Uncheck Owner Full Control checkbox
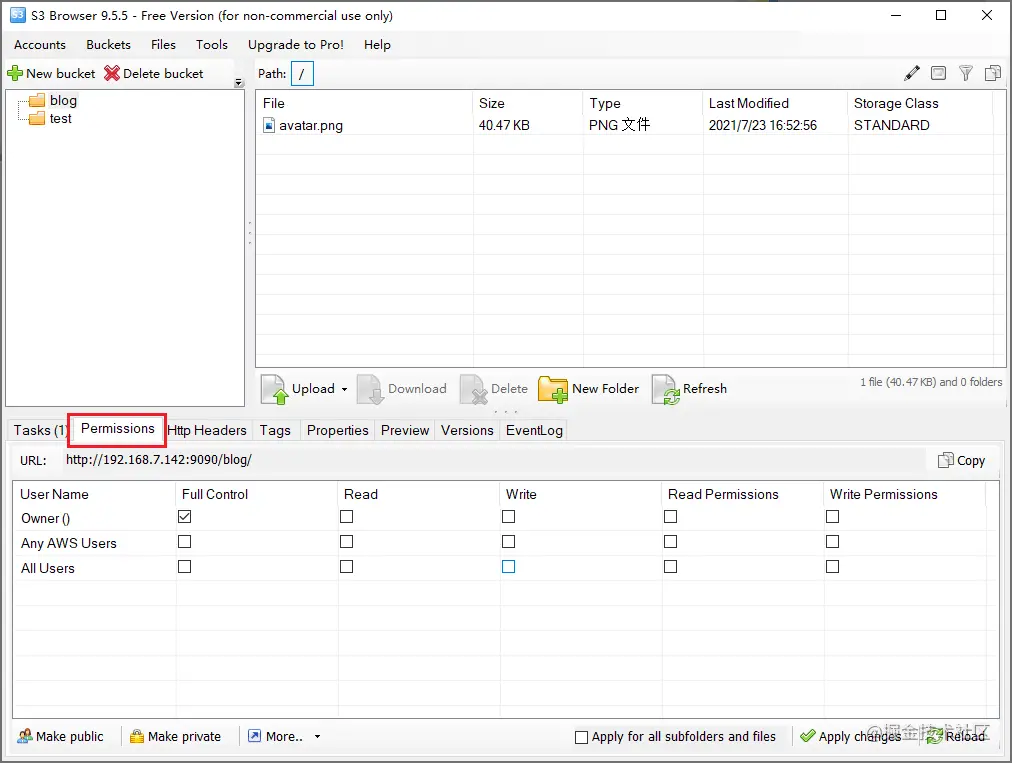 click(x=185, y=516)
